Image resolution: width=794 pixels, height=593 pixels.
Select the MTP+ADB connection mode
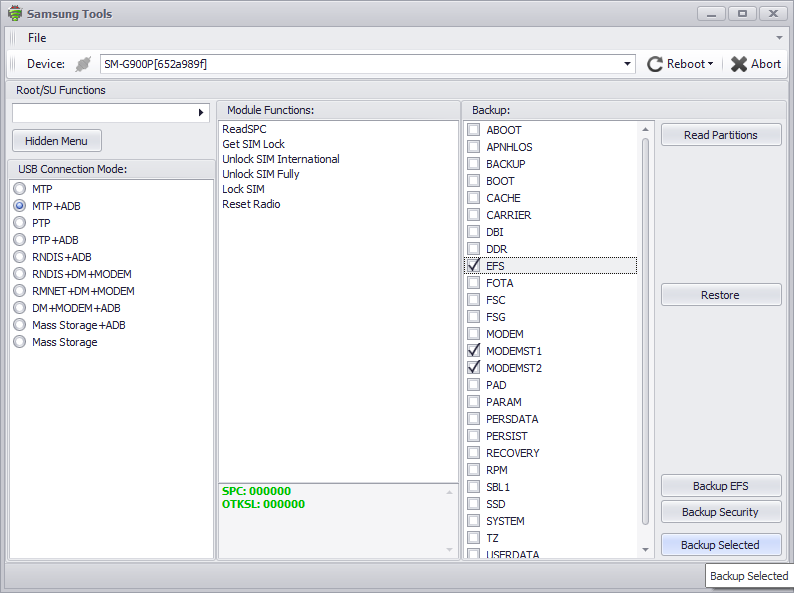(20, 206)
